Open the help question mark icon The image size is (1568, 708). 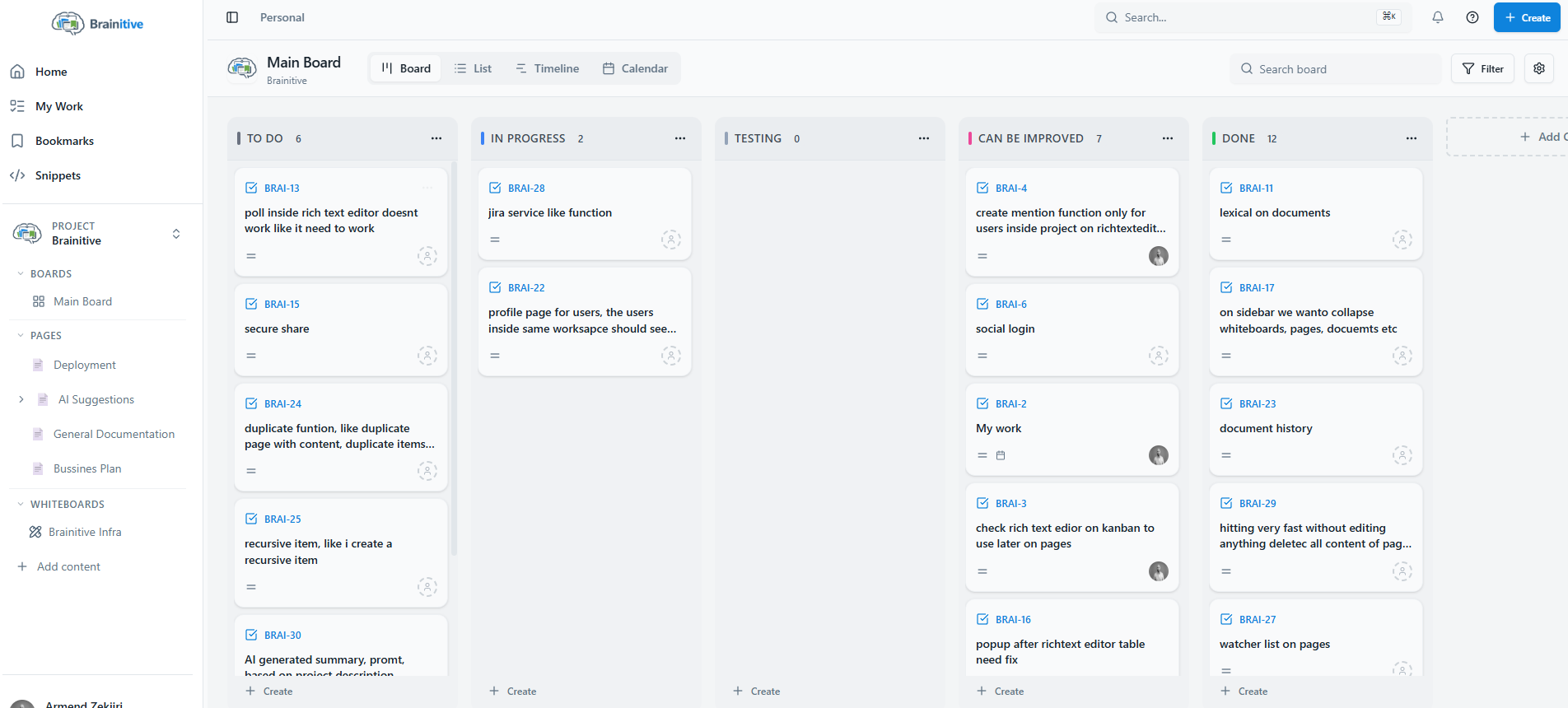click(x=1472, y=17)
